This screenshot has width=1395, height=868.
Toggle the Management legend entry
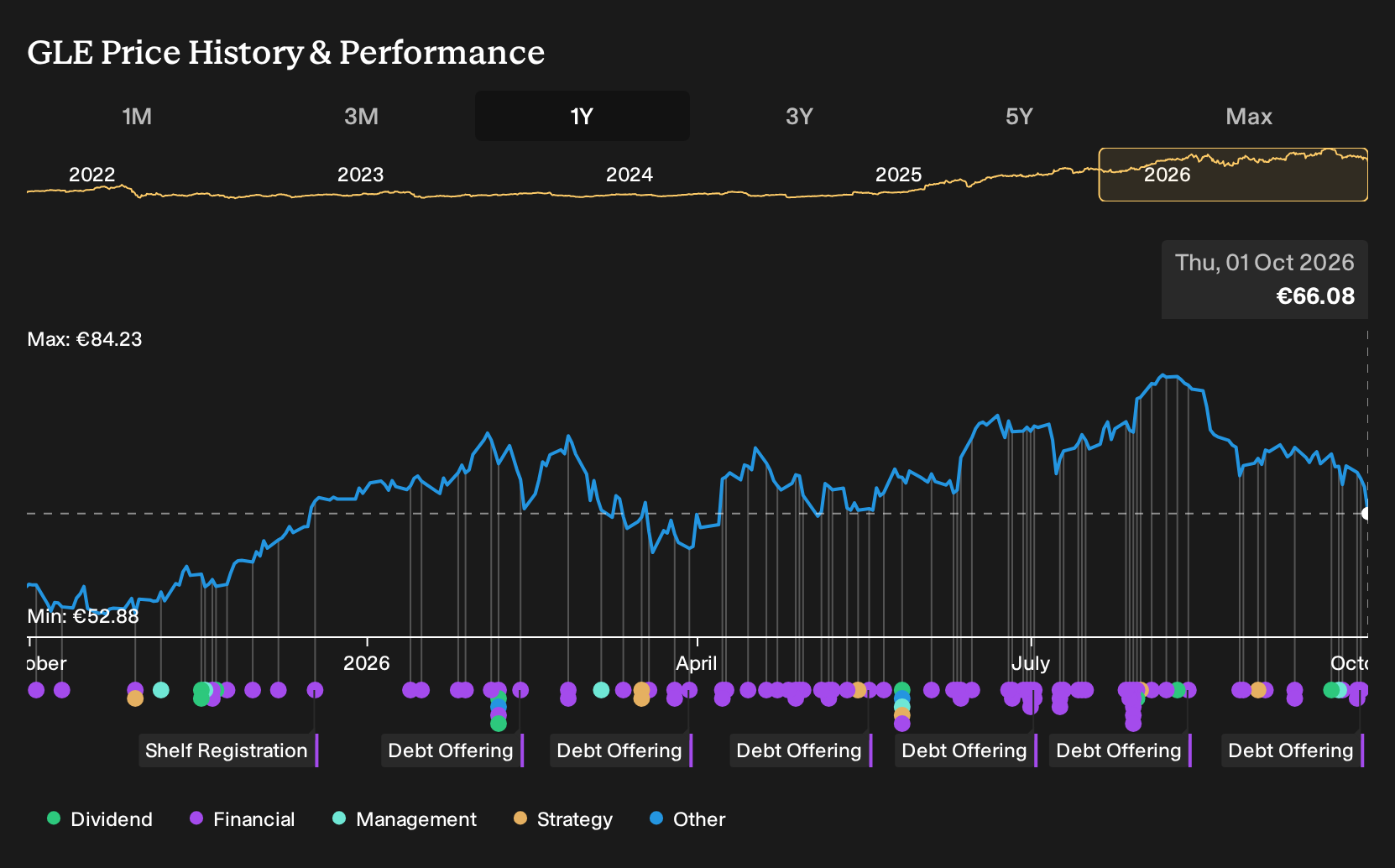click(x=405, y=819)
